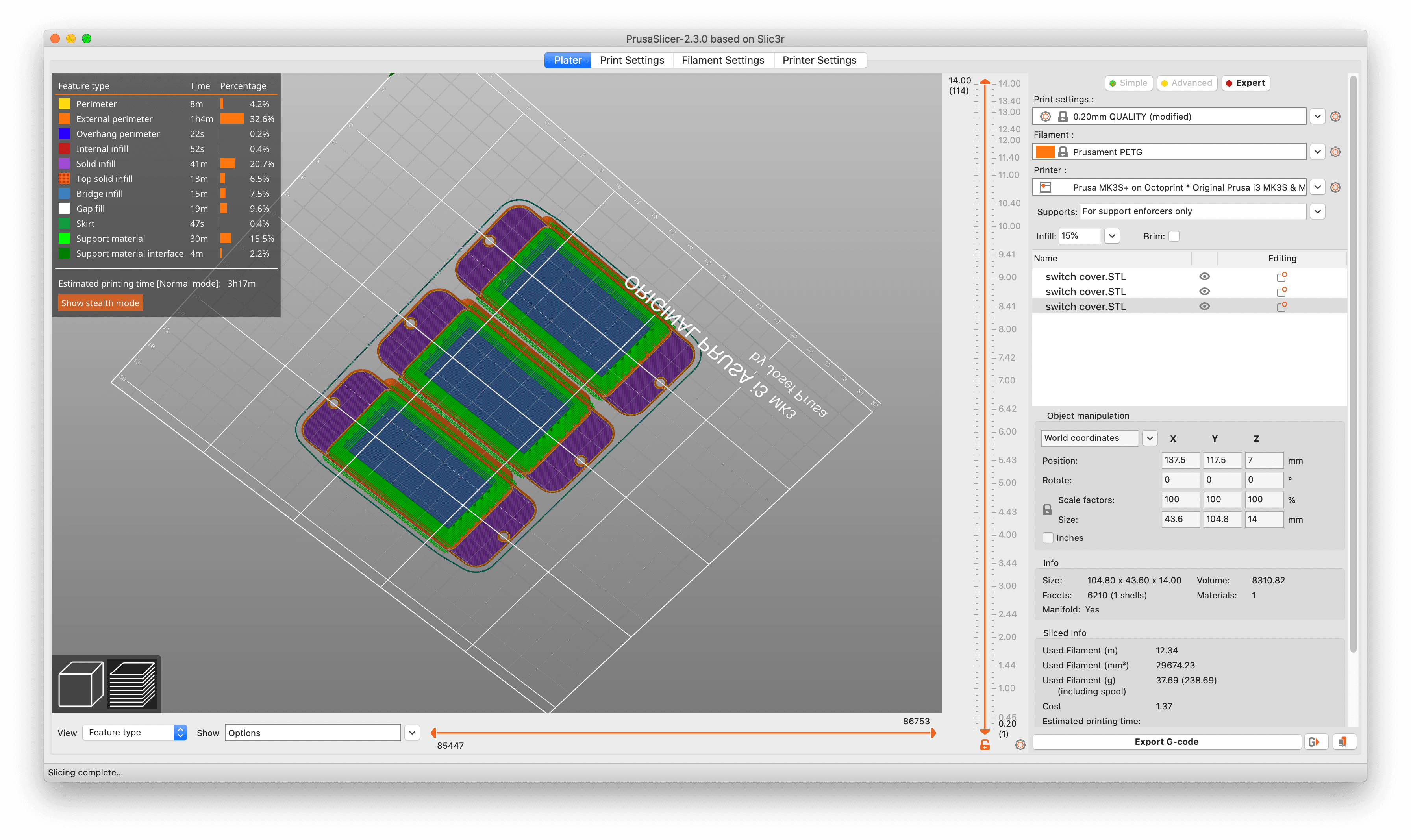Click the Show stealth mode button
Screen dimensions: 1411x840
(x=100, y=303)
